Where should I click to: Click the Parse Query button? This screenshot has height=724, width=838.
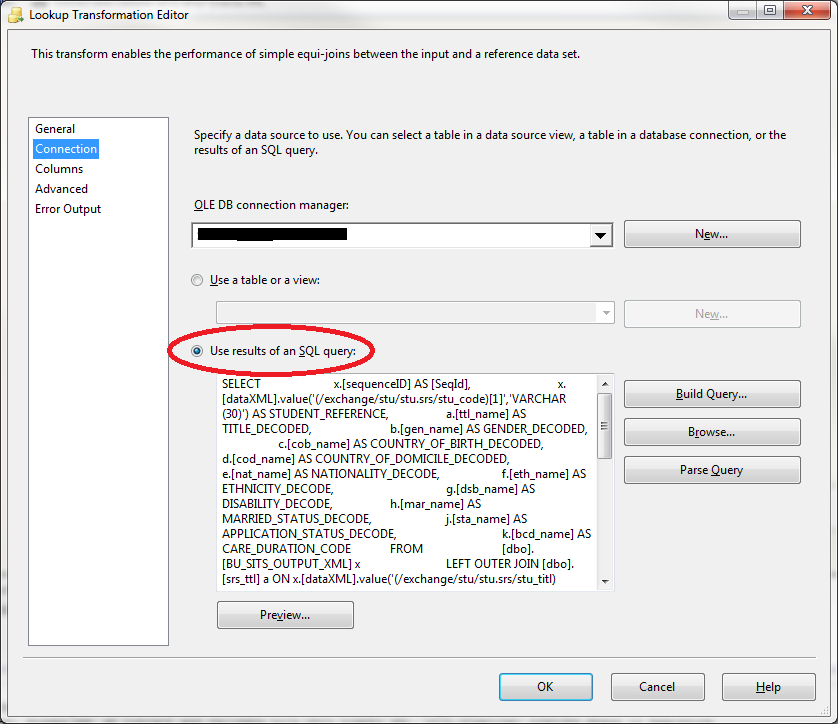(711, 470)
